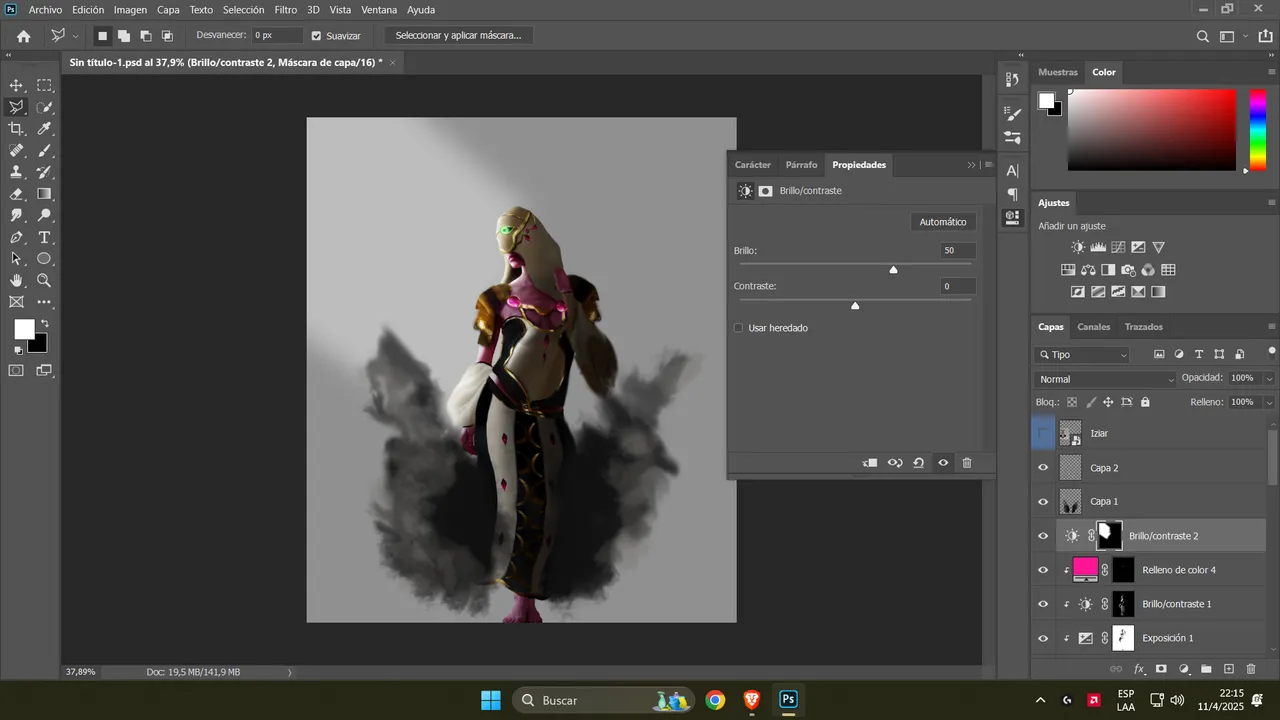
Task: Swap foreground and background colors
Action: pyautogui.click(x=44, y=323)
